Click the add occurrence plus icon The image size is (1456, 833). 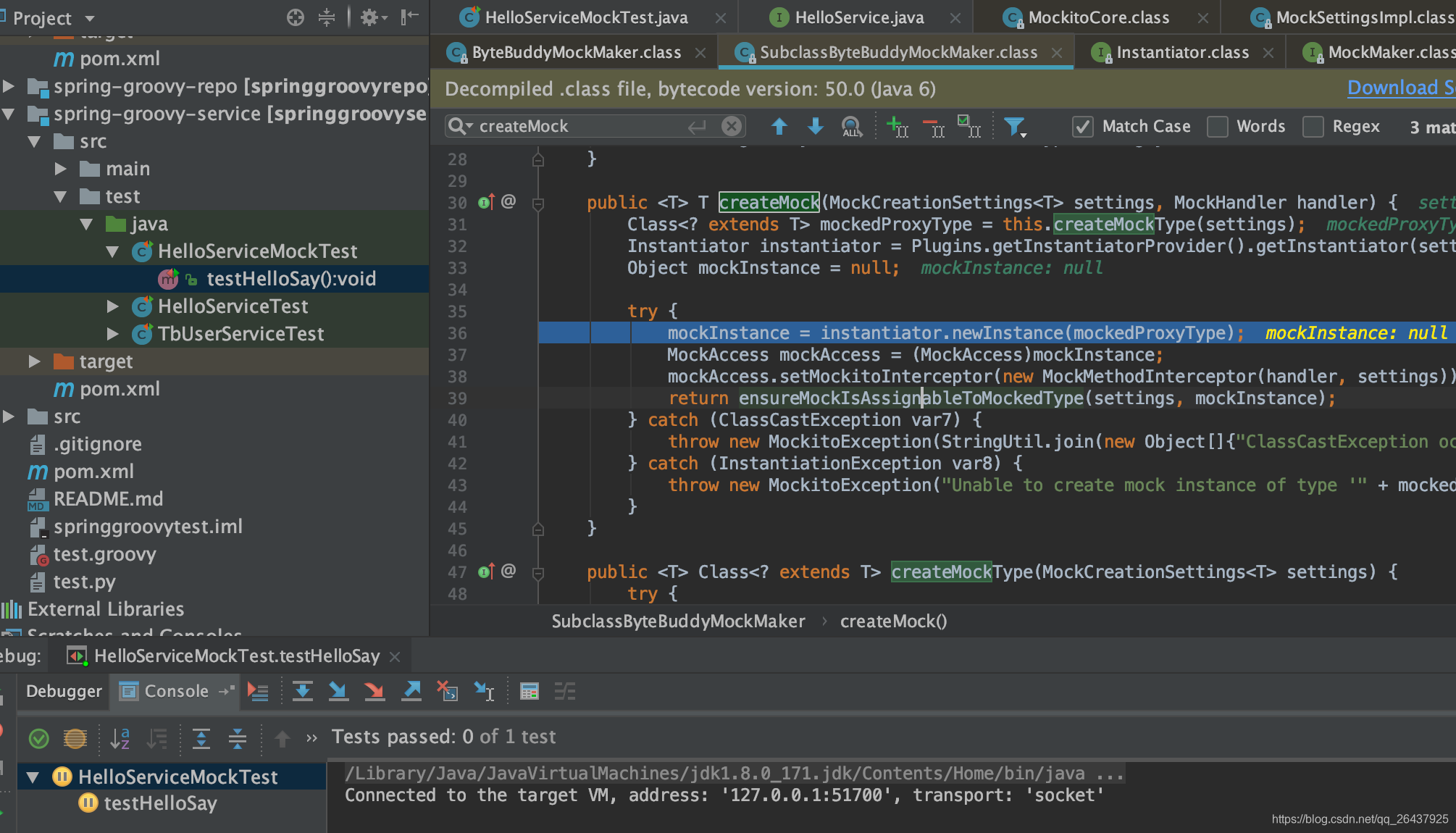tap(897, 127)
